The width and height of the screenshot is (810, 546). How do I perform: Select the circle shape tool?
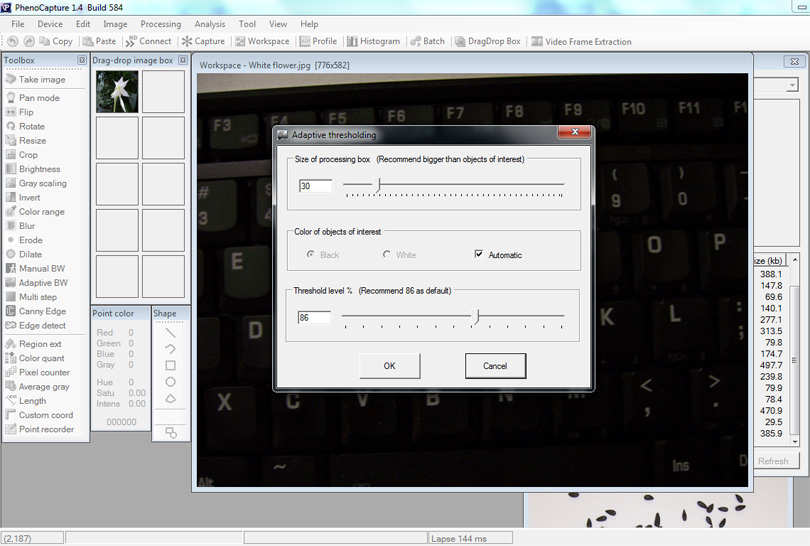point(171,382)
